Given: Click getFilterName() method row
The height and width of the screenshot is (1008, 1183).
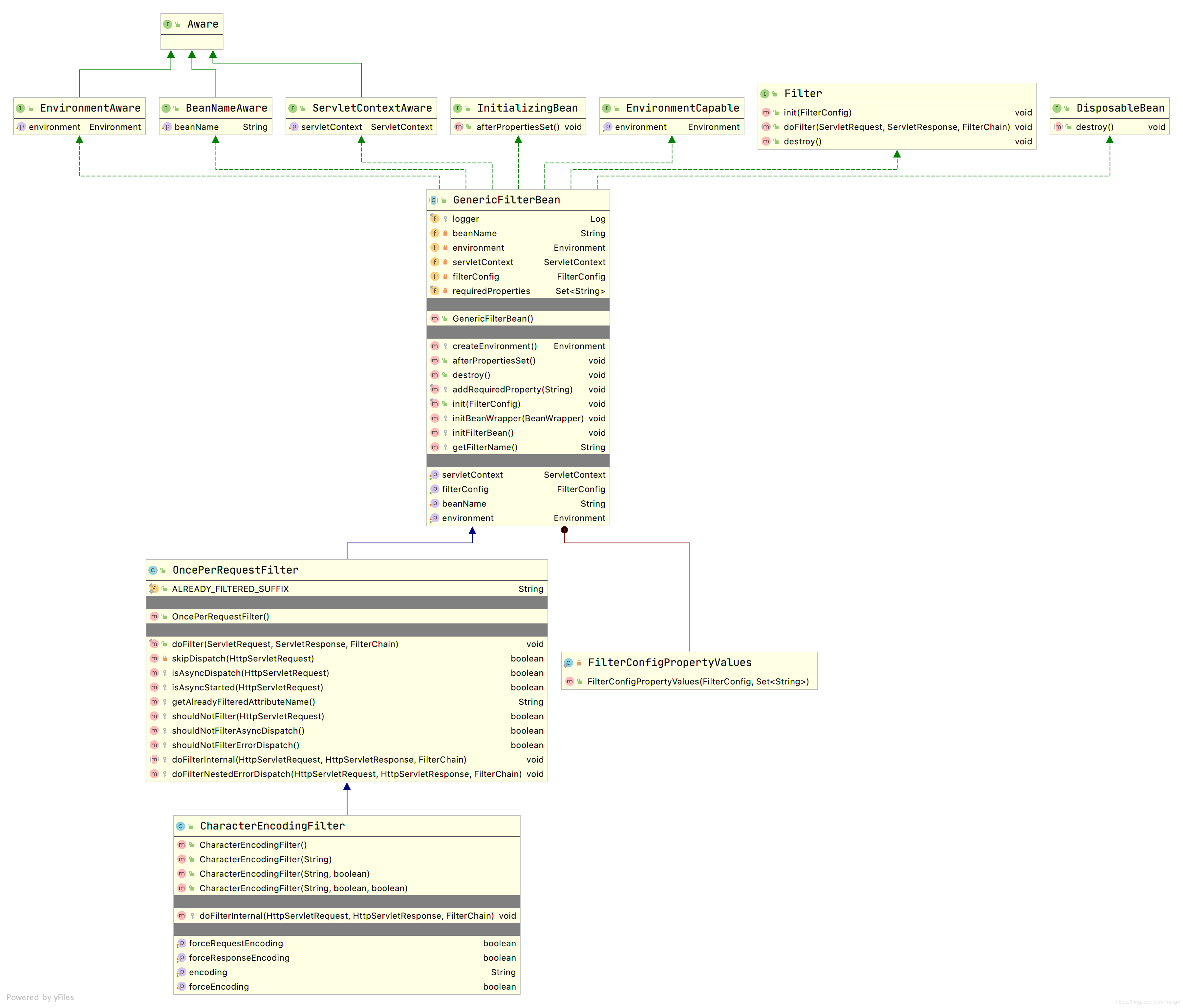Looking at the screenshot, I should pos(518,447).
